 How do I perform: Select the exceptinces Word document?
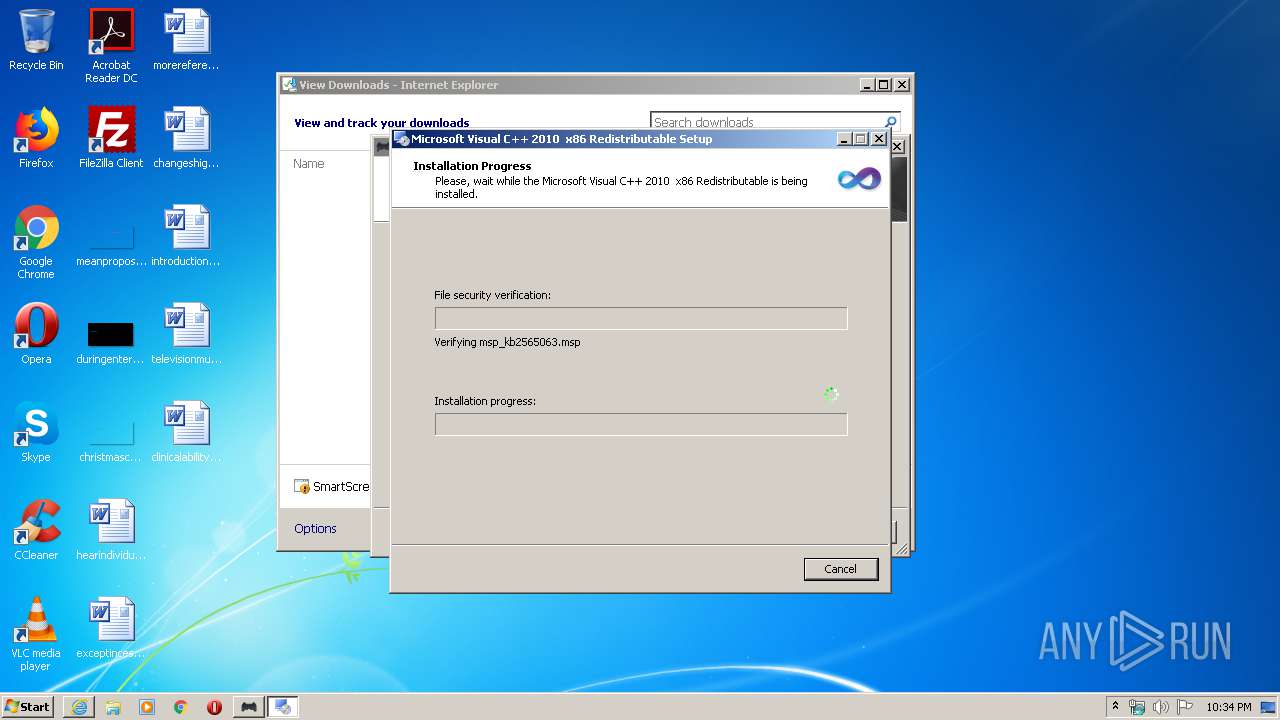pos(111,628)
